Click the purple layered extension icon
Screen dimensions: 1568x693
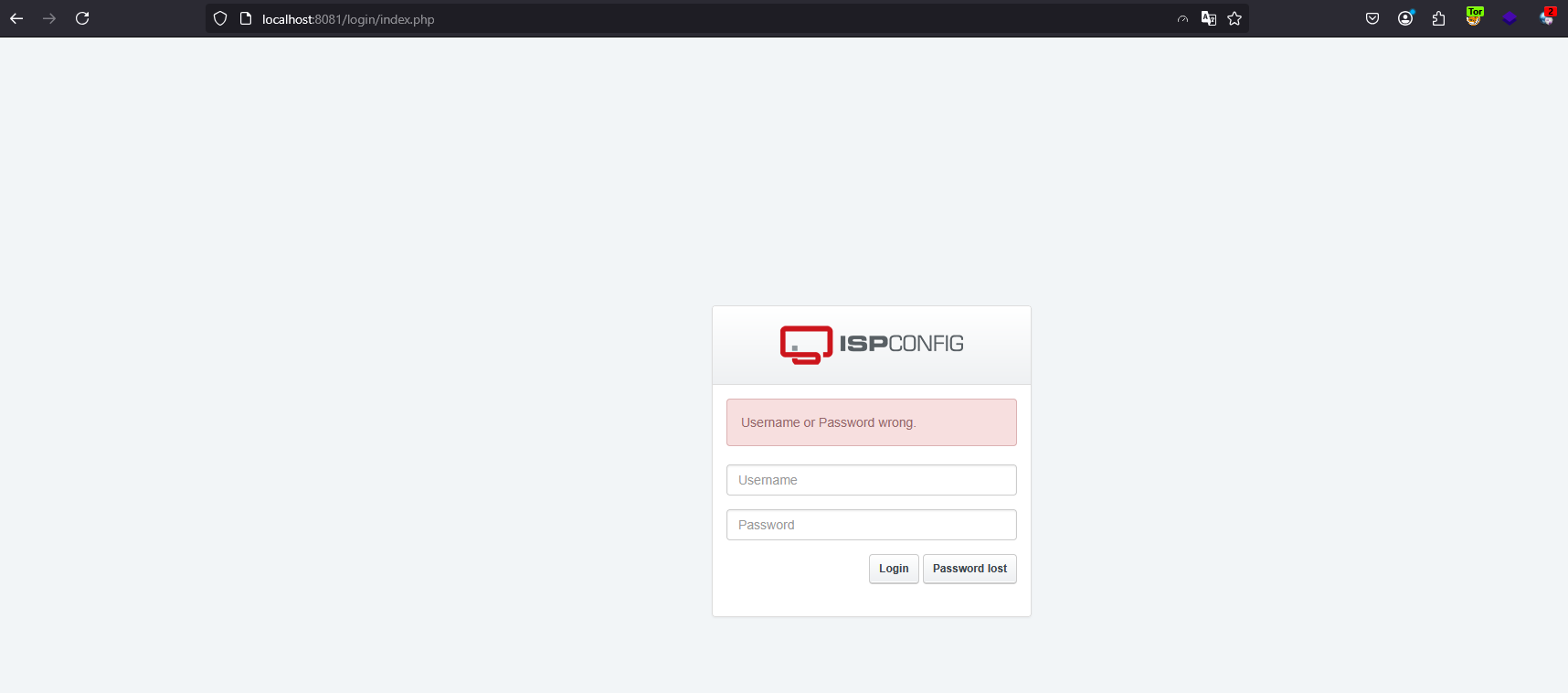point(1510,18)
